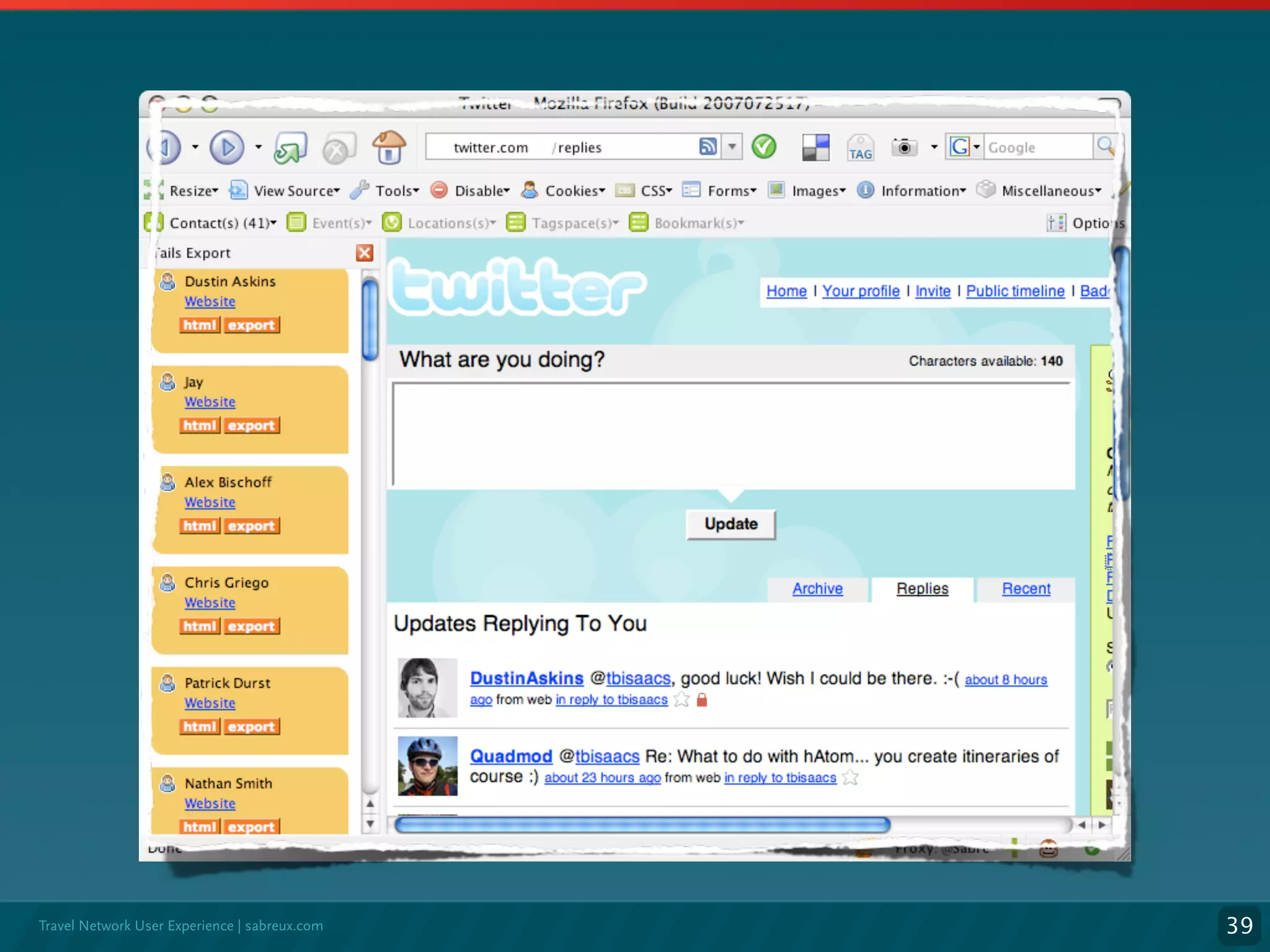Click the delicious bookmarks icon
The width and height of the screenshot is (1270, 952).
[815, 148]
